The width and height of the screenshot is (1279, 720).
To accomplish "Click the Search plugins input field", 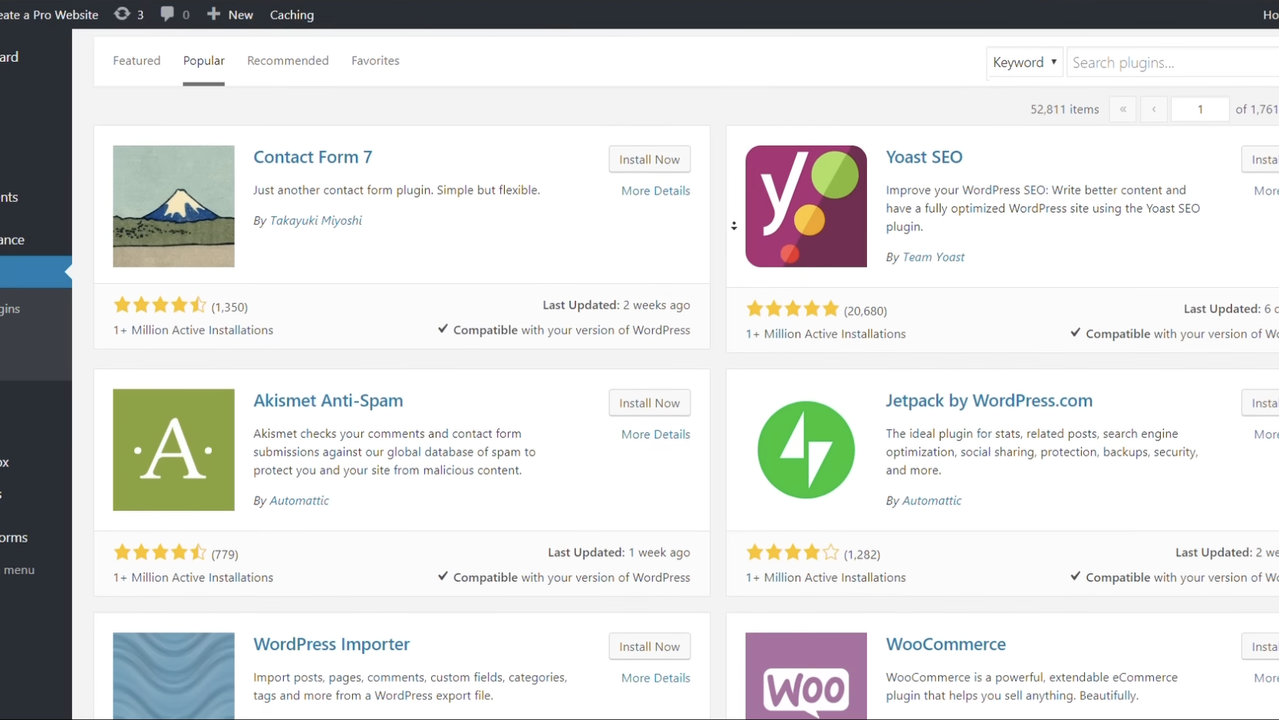I will [x=1170, y=62].
